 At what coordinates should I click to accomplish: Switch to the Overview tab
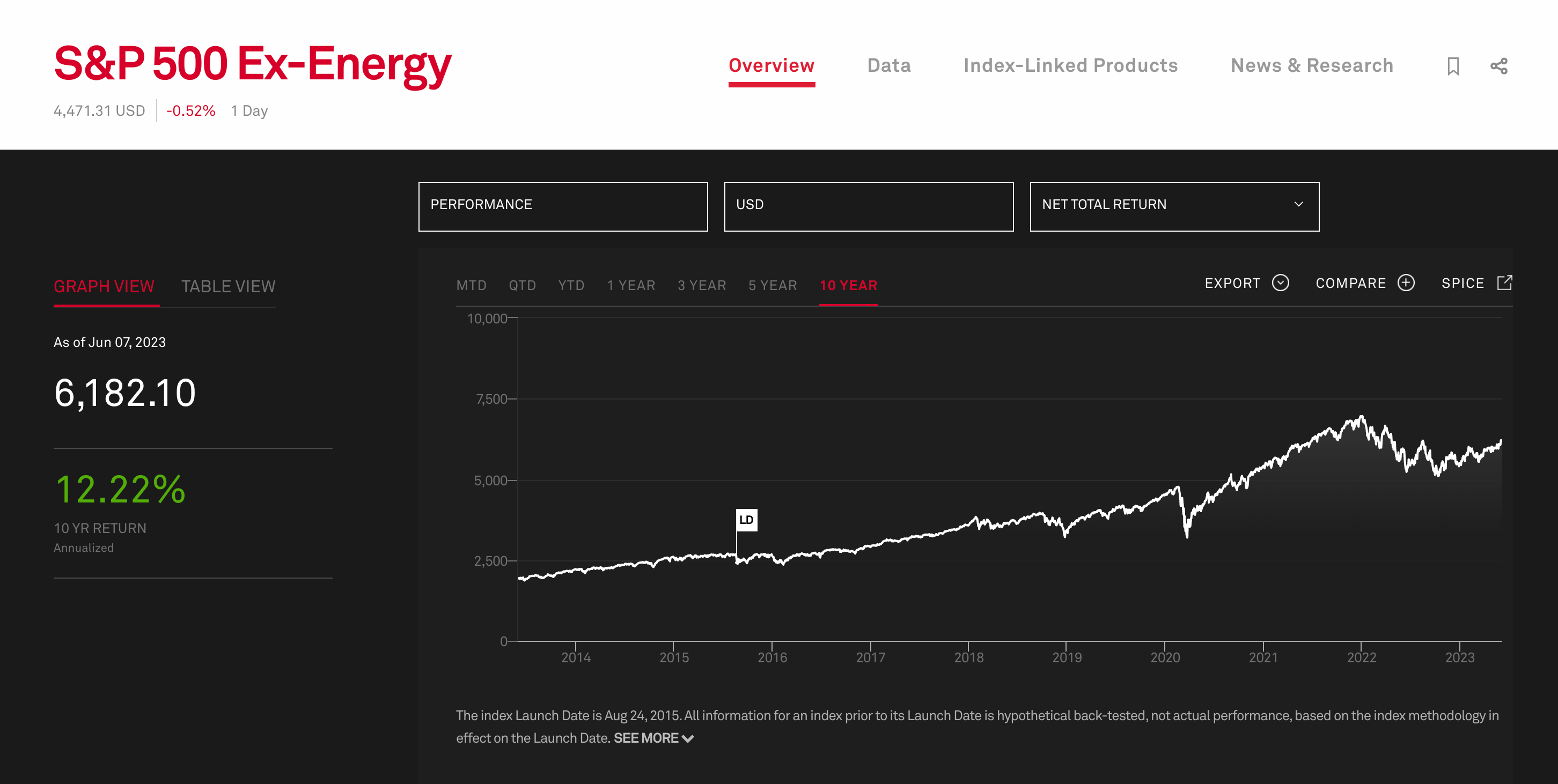[x=771, y=65]
